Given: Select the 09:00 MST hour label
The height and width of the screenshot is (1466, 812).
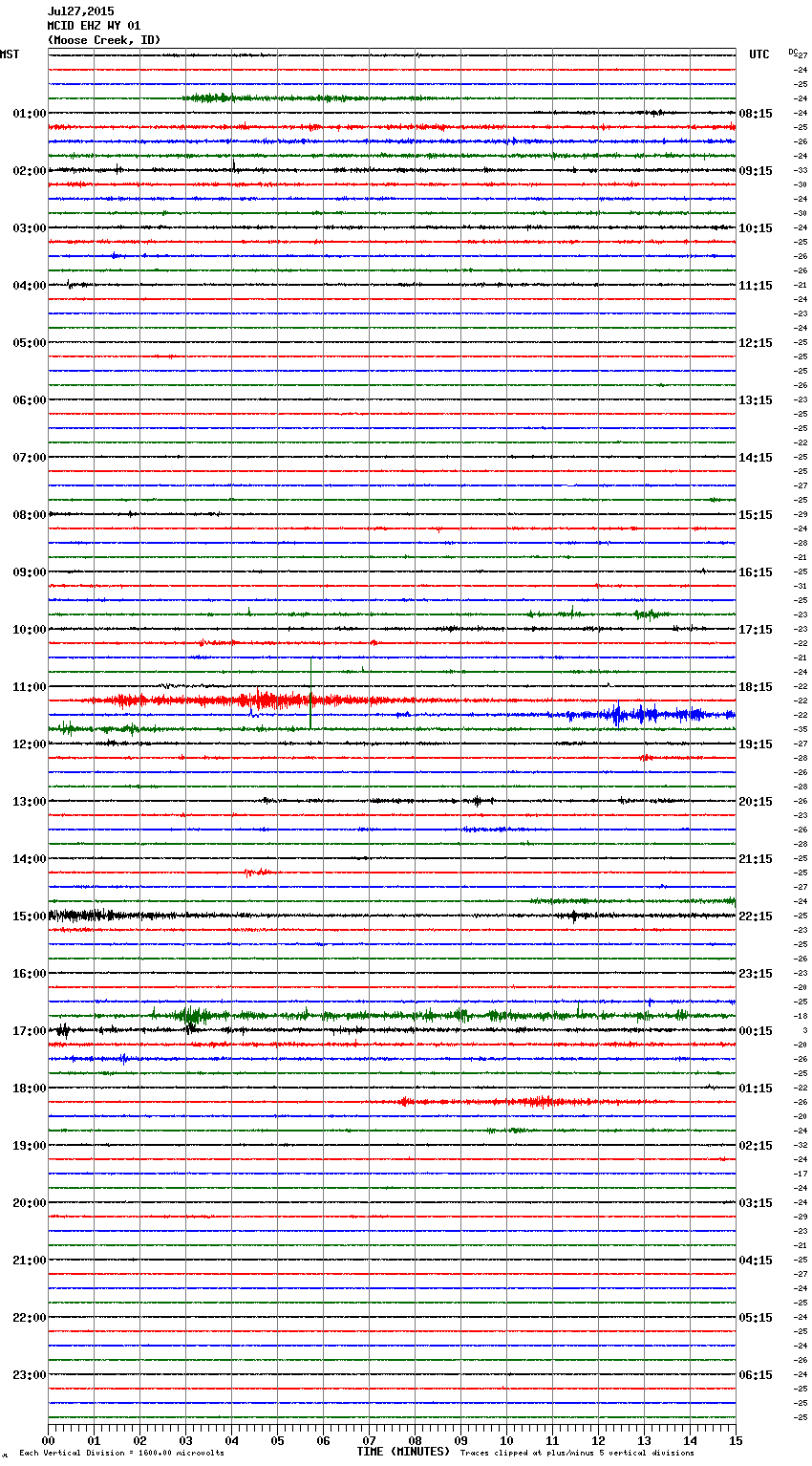Looking at the screenshot, I should (x=30, y=572).
